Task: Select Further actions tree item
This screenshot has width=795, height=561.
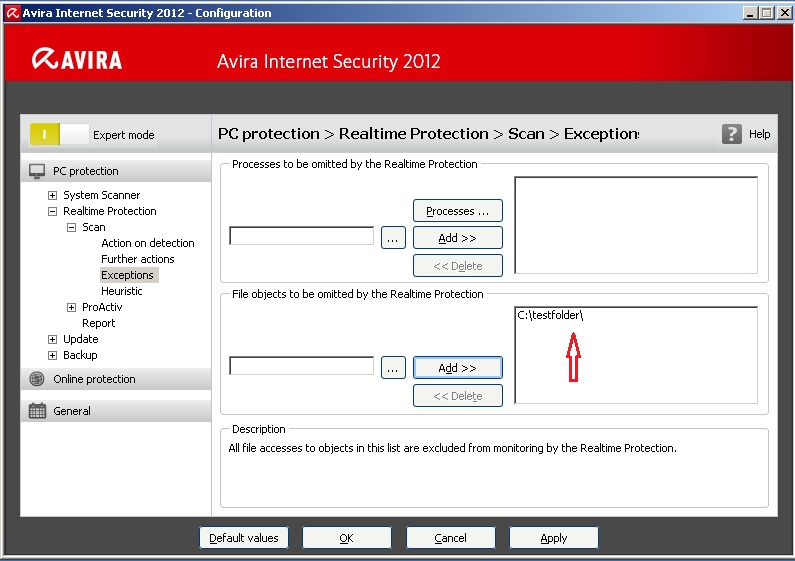Action: [137, 259]
